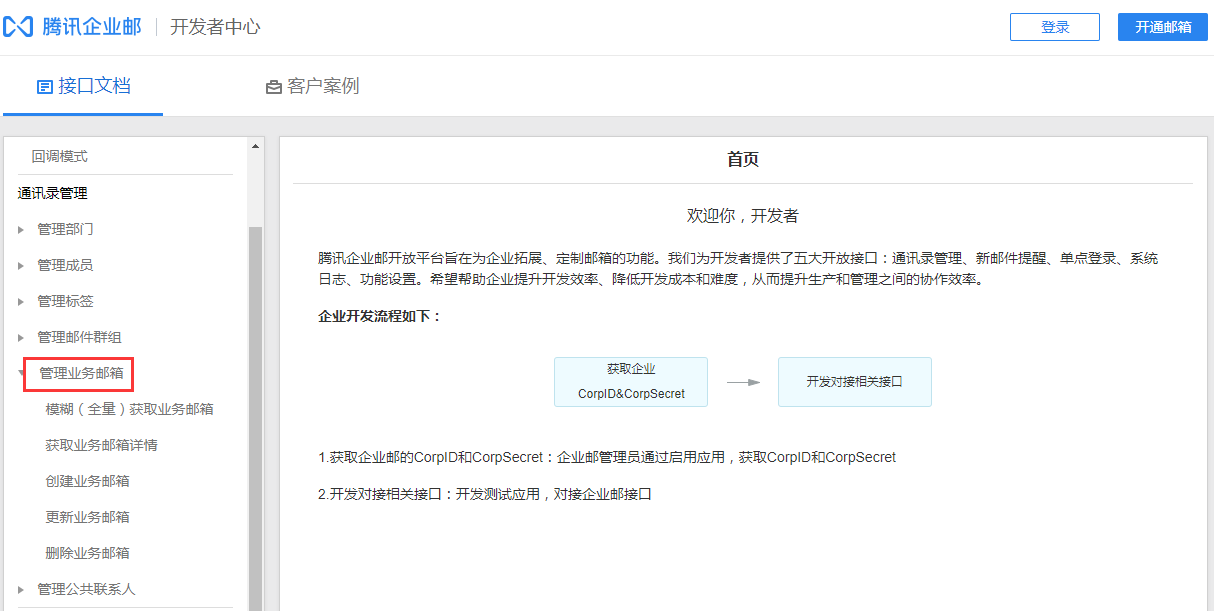Click the 获取企业 CorpID&CorpSecret flowchart box
1214x611 pixels.
coord(630,382)
